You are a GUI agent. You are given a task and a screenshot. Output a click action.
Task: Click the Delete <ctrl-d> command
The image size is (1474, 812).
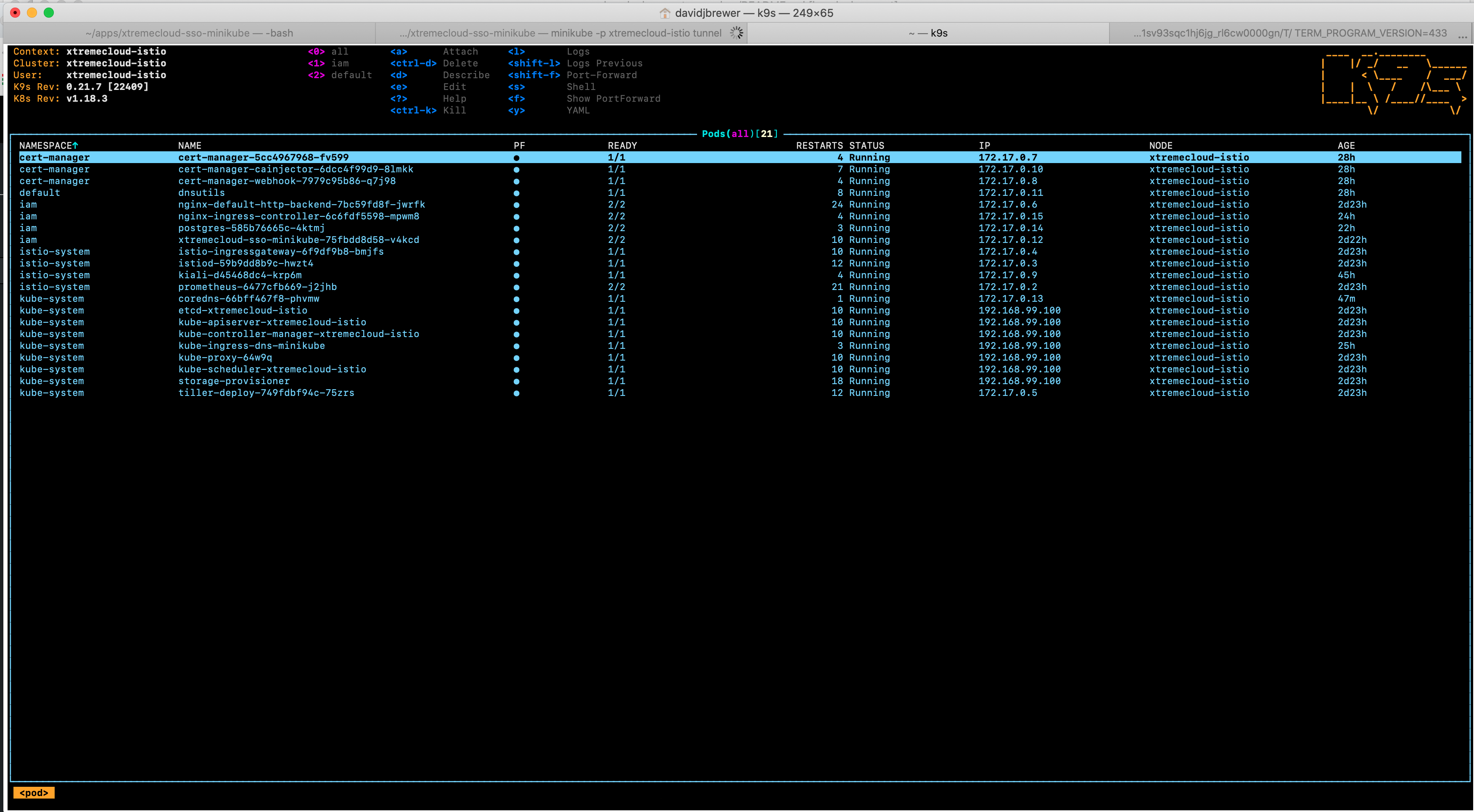434,63
